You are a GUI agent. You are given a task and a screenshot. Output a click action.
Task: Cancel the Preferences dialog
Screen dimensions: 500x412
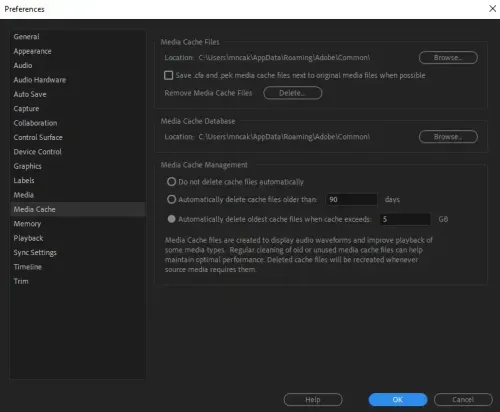coord(463,399)
